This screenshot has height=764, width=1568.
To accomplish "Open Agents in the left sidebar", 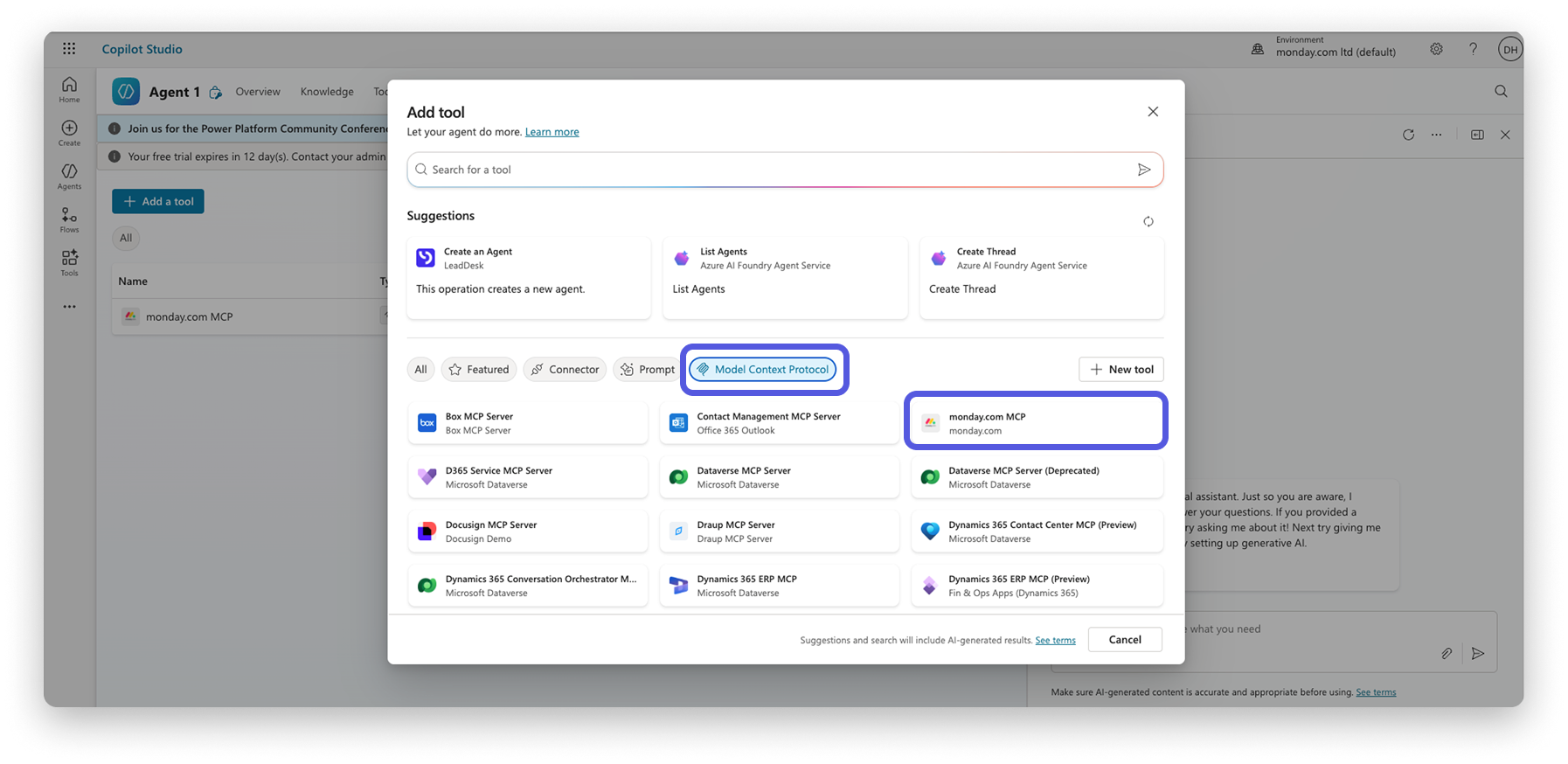I will pos(69,176).
